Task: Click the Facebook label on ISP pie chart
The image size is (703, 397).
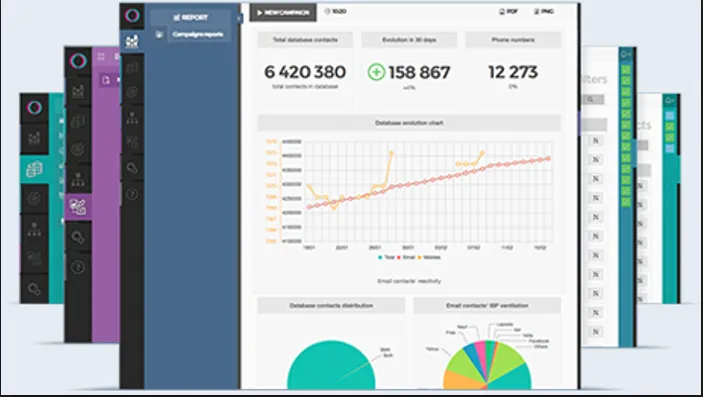Action: (538, 341)
